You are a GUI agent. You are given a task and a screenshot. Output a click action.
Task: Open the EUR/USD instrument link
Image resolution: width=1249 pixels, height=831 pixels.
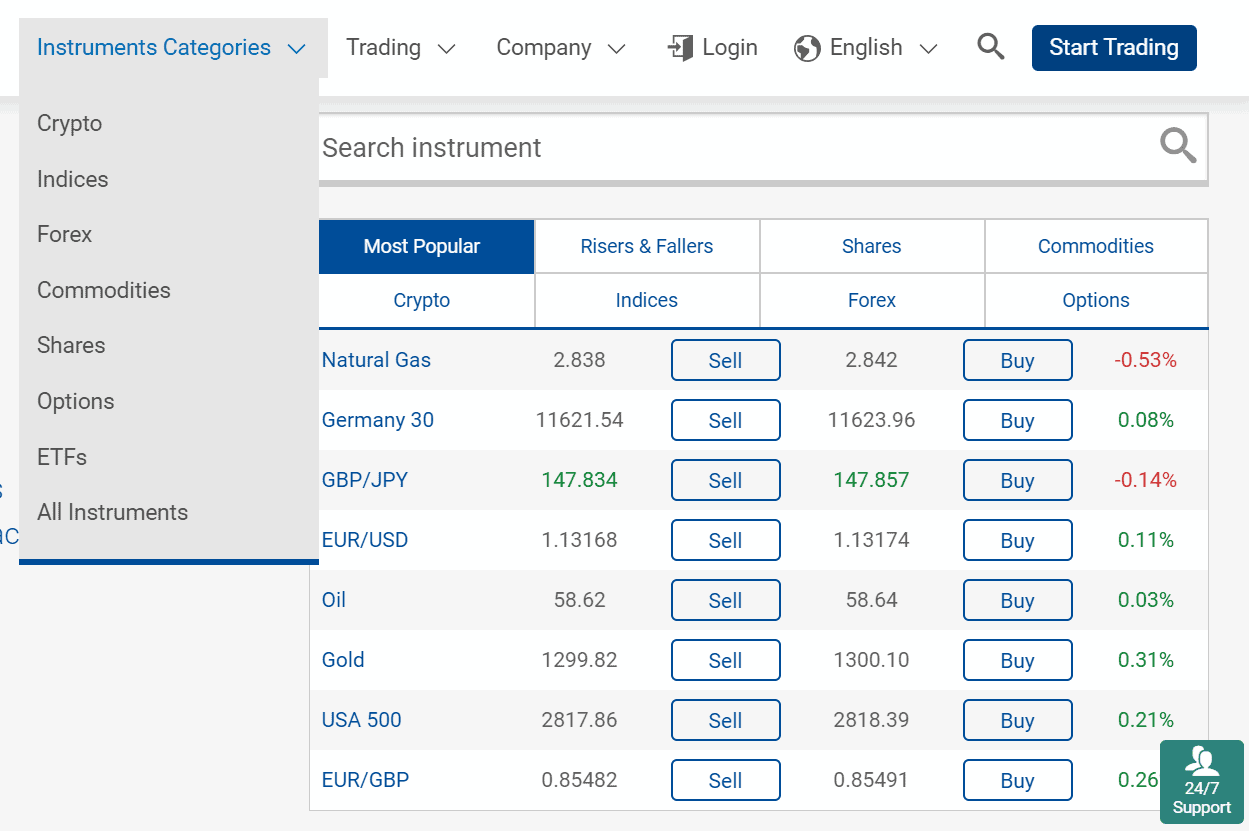[364, 540]
